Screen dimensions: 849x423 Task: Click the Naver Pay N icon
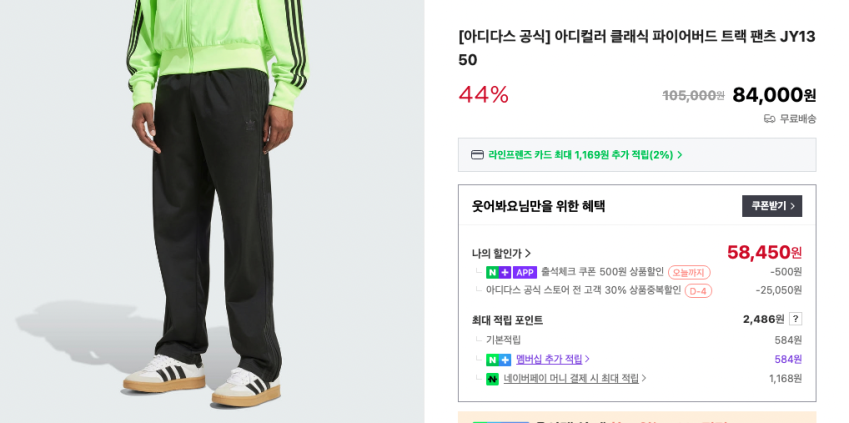tap(492, 379)
